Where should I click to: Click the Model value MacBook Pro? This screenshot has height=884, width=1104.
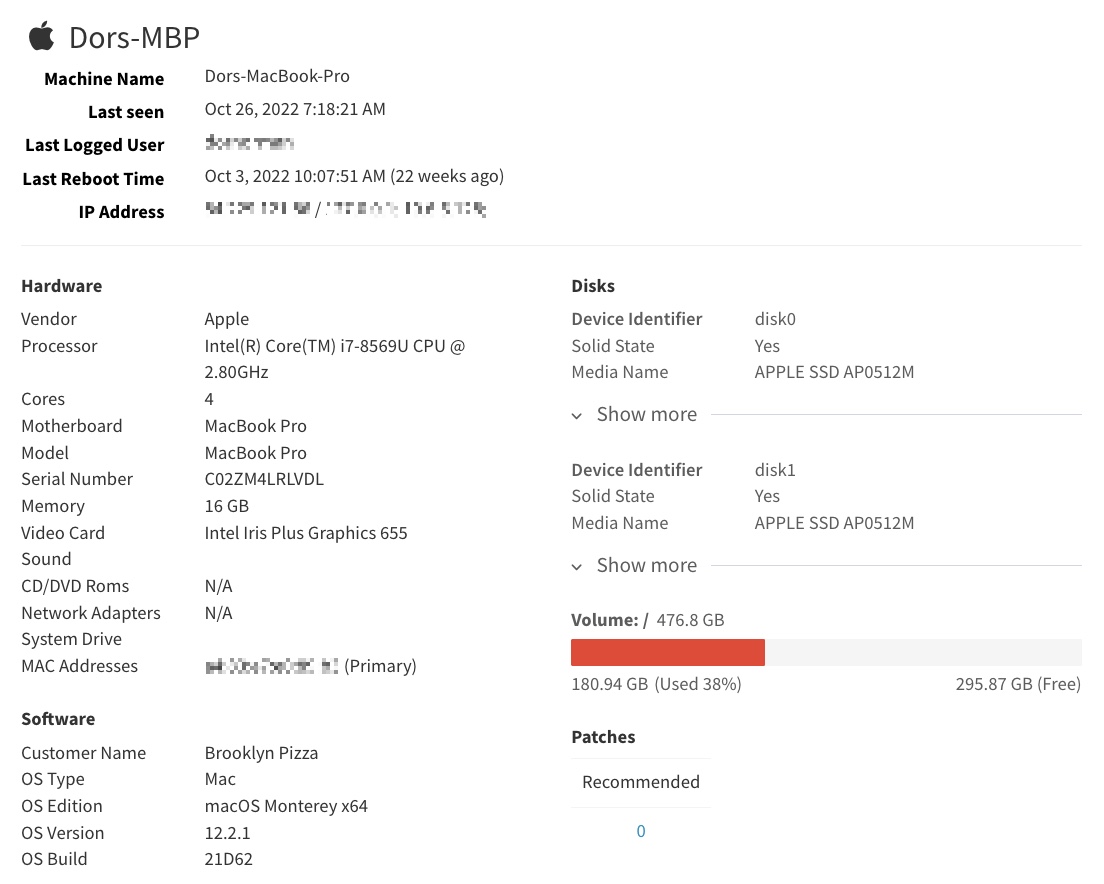pos(256,453)
